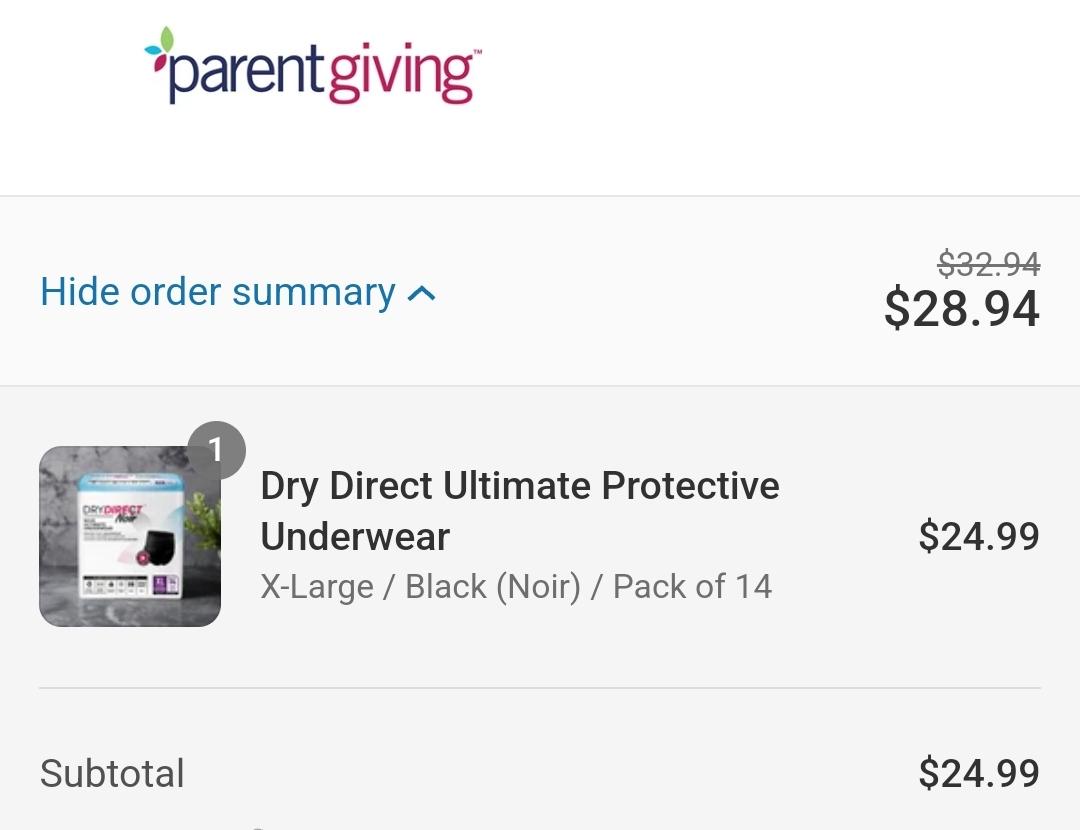This screenshot has width=1080, height=830.
Task: Click the parentgiving logo
Action: (313, 67)
